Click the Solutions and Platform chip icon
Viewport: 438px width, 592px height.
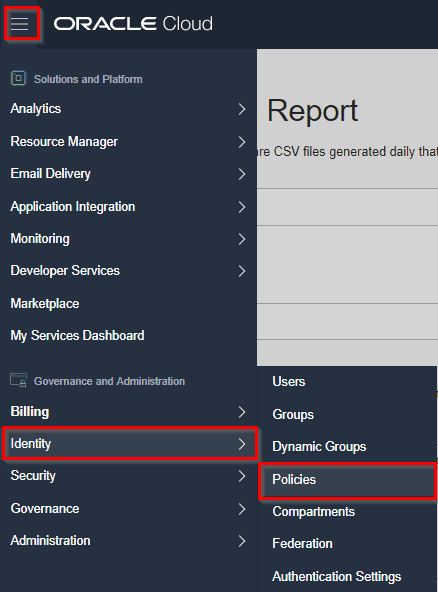coord(18,78)
